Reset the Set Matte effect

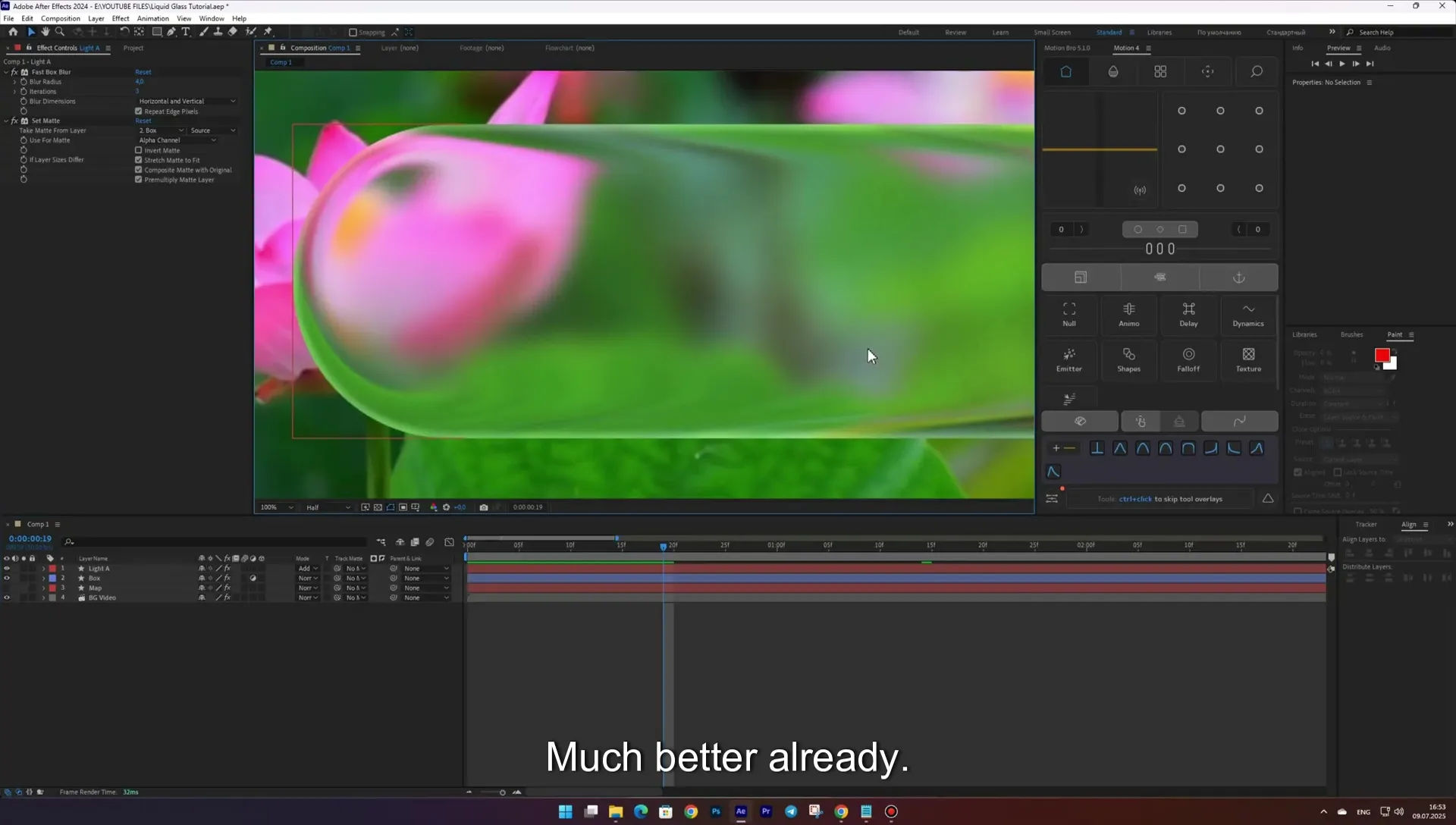(x=143, y=121)
